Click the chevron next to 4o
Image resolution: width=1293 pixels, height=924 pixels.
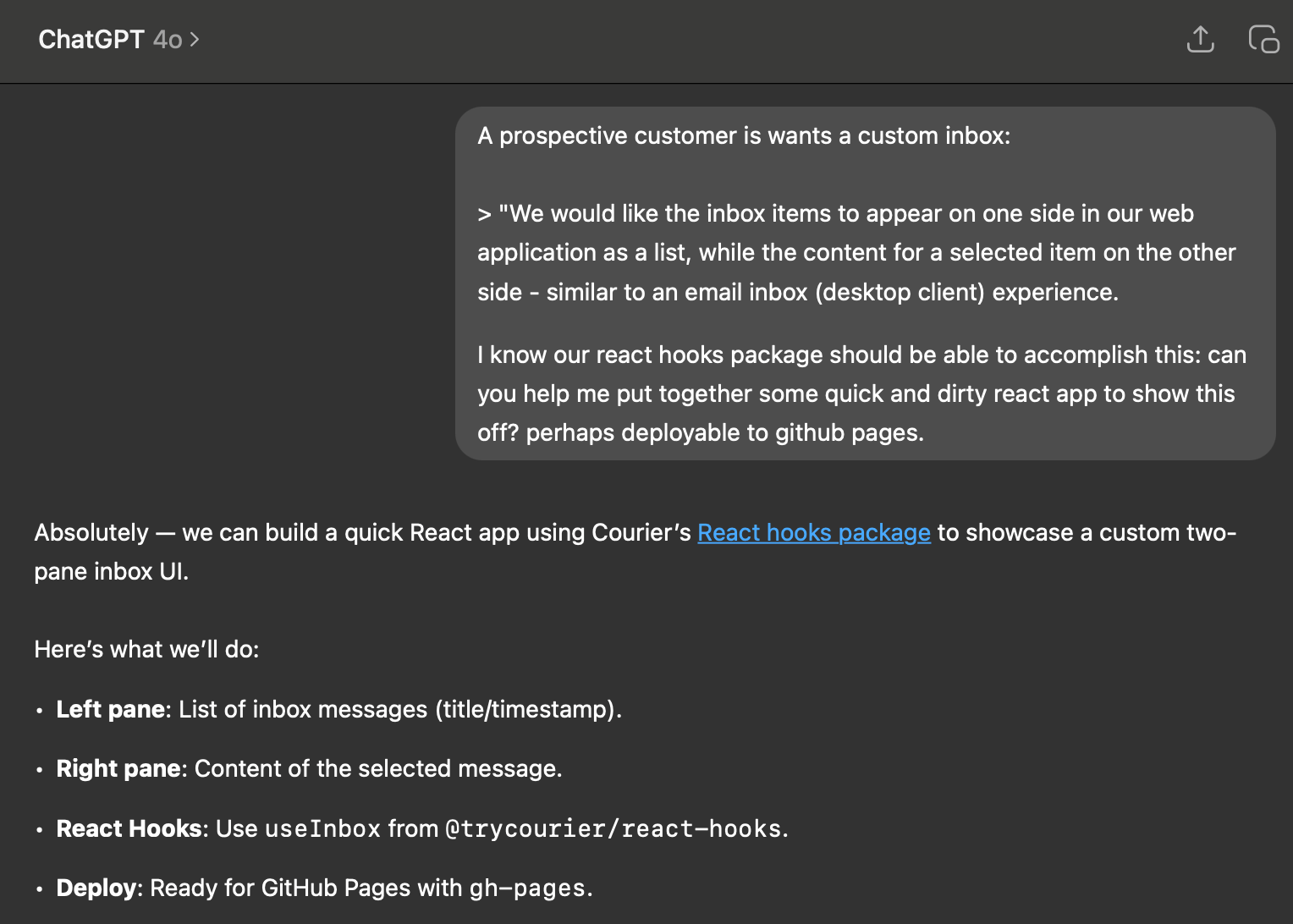195,40
